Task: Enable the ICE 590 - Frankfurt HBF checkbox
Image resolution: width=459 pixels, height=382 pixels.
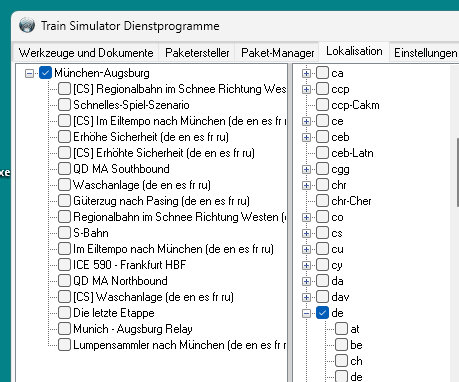Action: tap(64, 265)
